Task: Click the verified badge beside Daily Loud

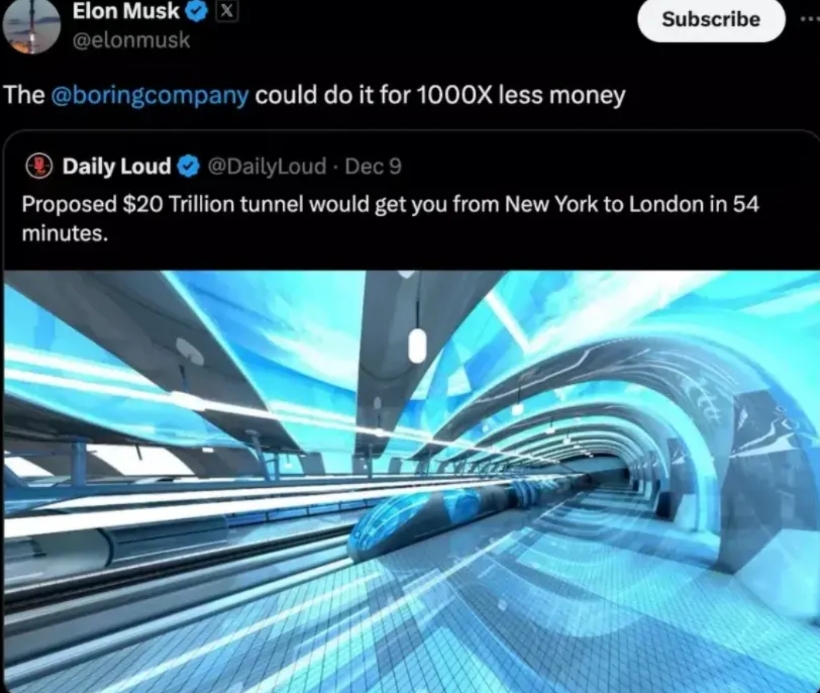Action: [x=189, y=166]
